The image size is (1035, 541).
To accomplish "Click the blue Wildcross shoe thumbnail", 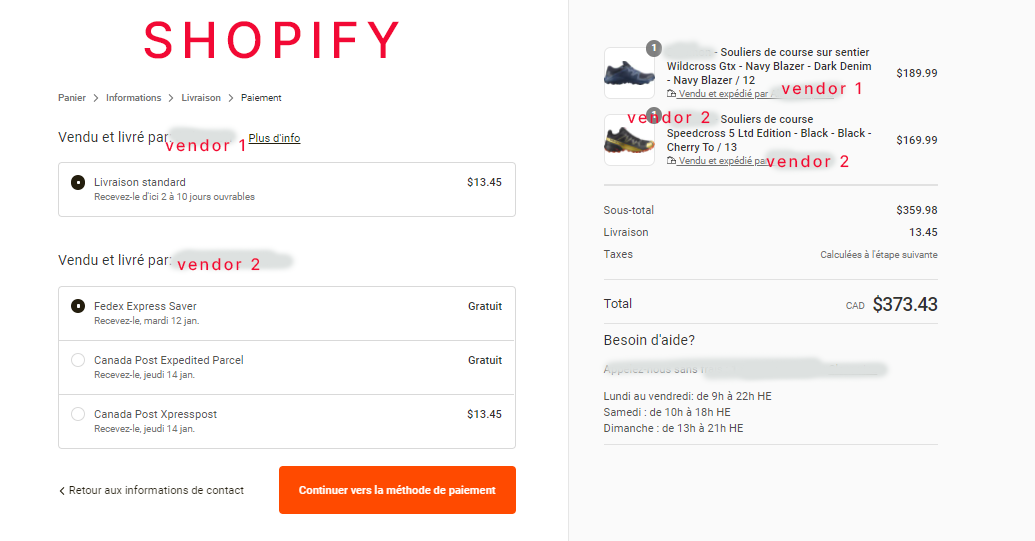I will click(629, 73).
